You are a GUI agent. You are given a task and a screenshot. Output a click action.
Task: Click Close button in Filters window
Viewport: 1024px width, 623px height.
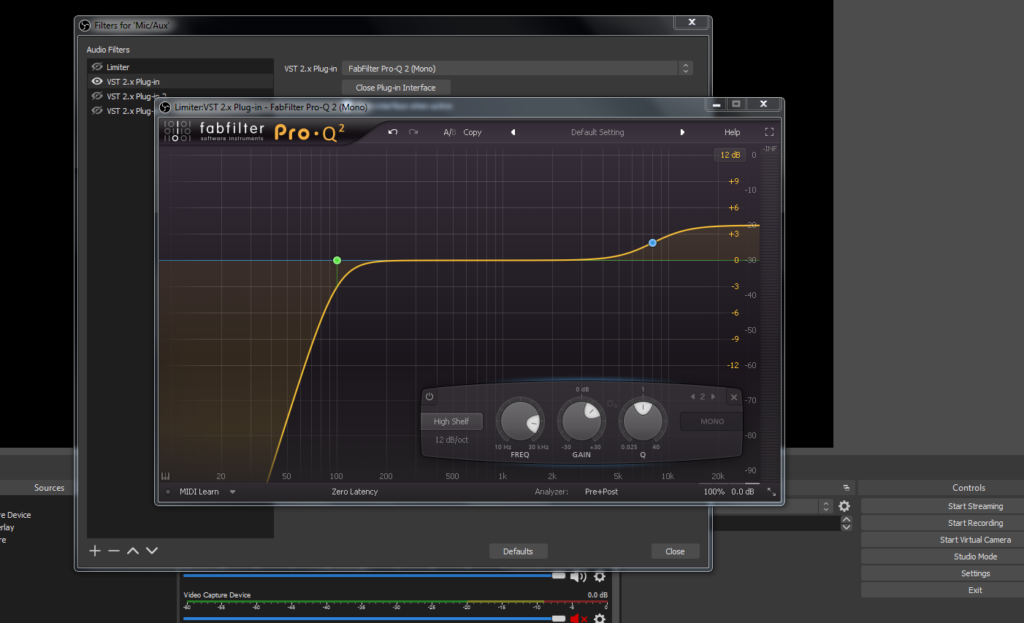(x=675, y=551)
